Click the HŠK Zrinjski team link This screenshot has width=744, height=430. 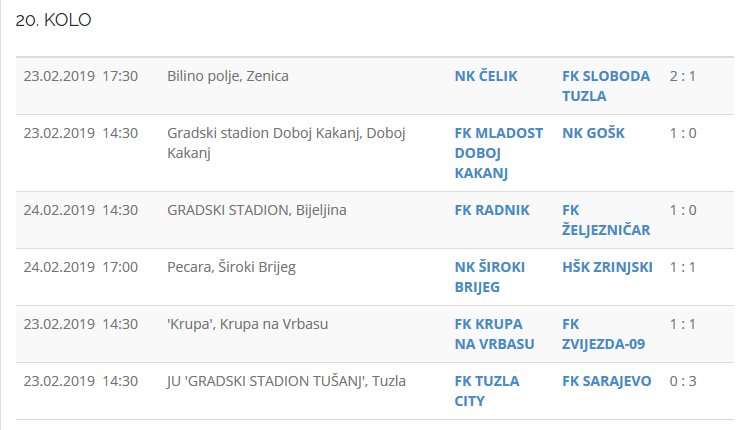607,267
